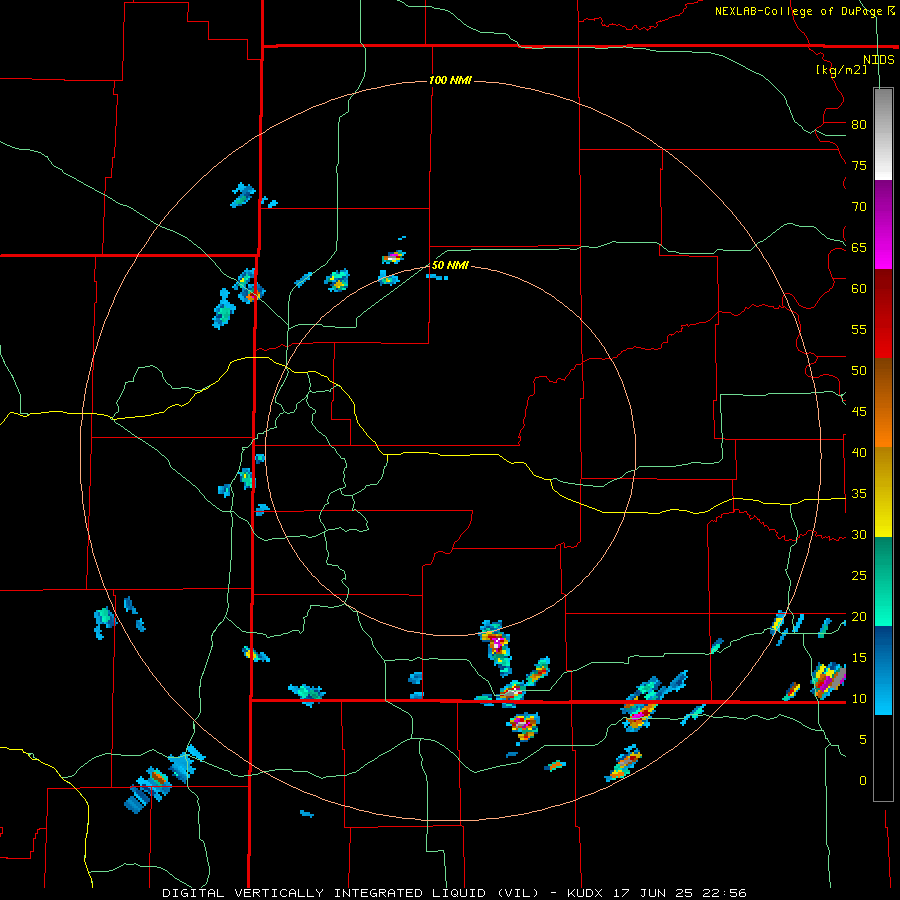Screen dimensions: 900x900
Task: Select scale value 0 on the color bar
Action: click(863, 781)
